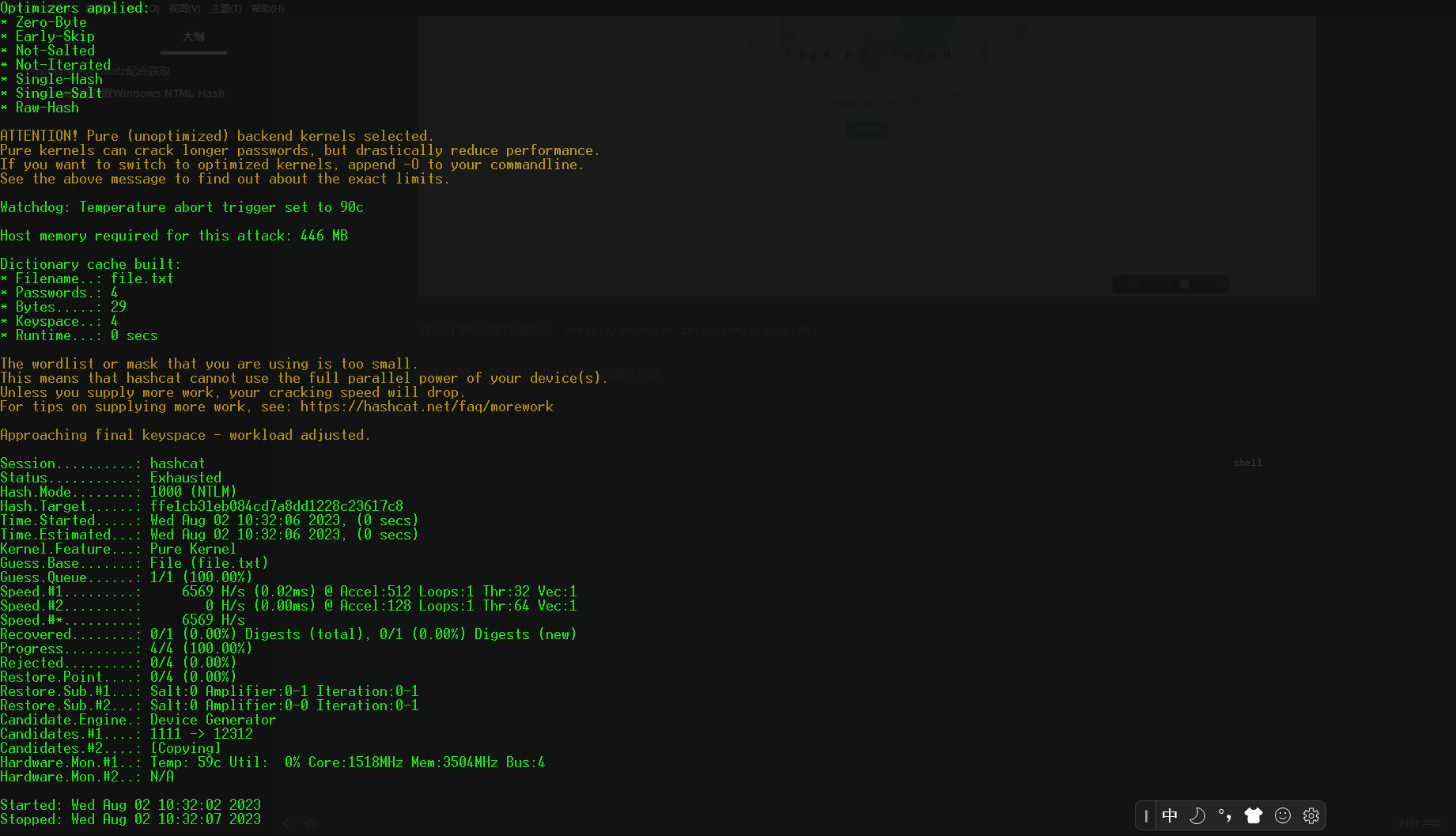
Task: Open input method settings with the gear icon
Action: coord(1310,815)
